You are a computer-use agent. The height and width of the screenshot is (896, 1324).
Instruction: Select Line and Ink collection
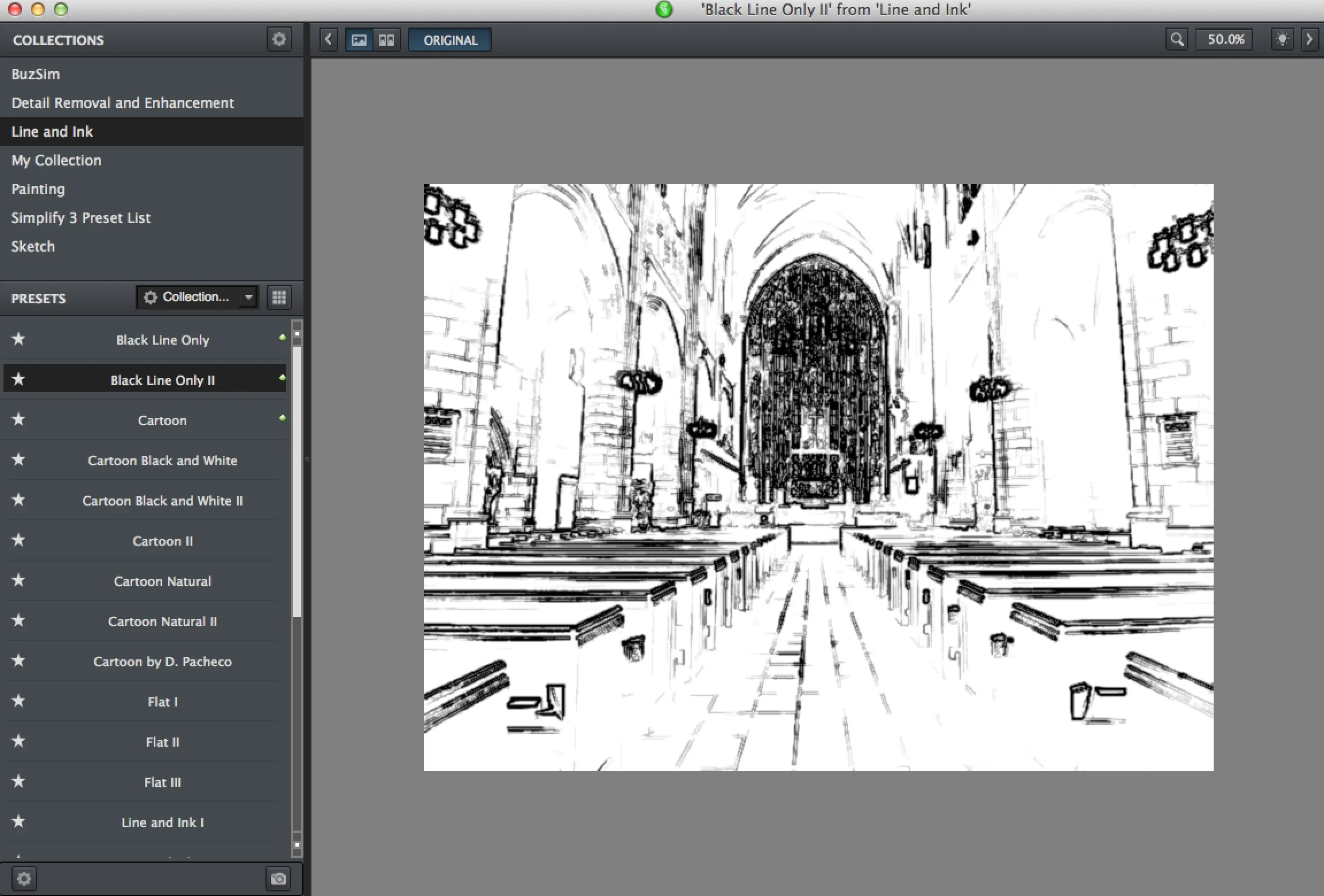(x=152, y=132)
